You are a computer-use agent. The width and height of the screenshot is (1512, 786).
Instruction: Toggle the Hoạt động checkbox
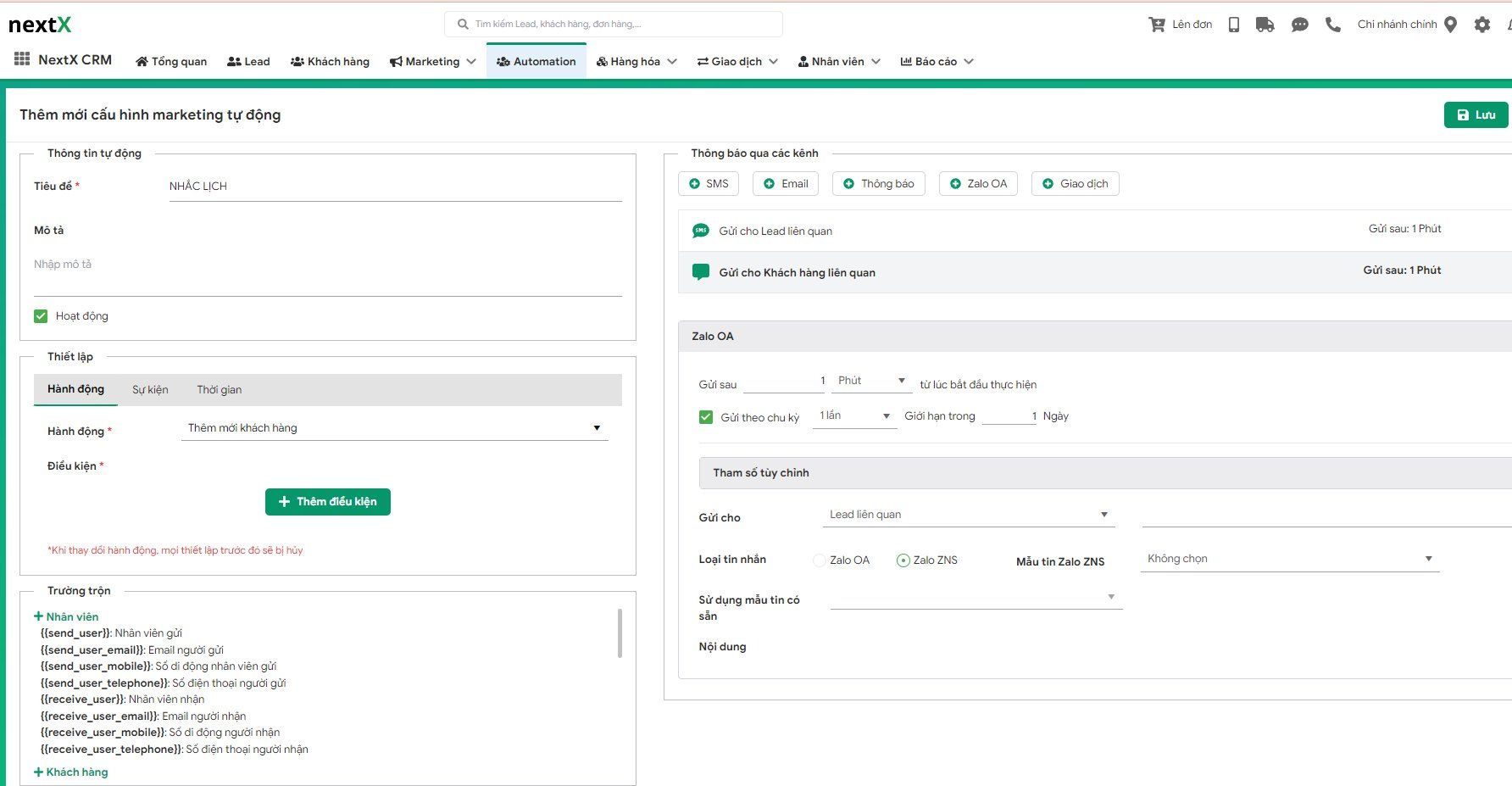tap(41, 316)
